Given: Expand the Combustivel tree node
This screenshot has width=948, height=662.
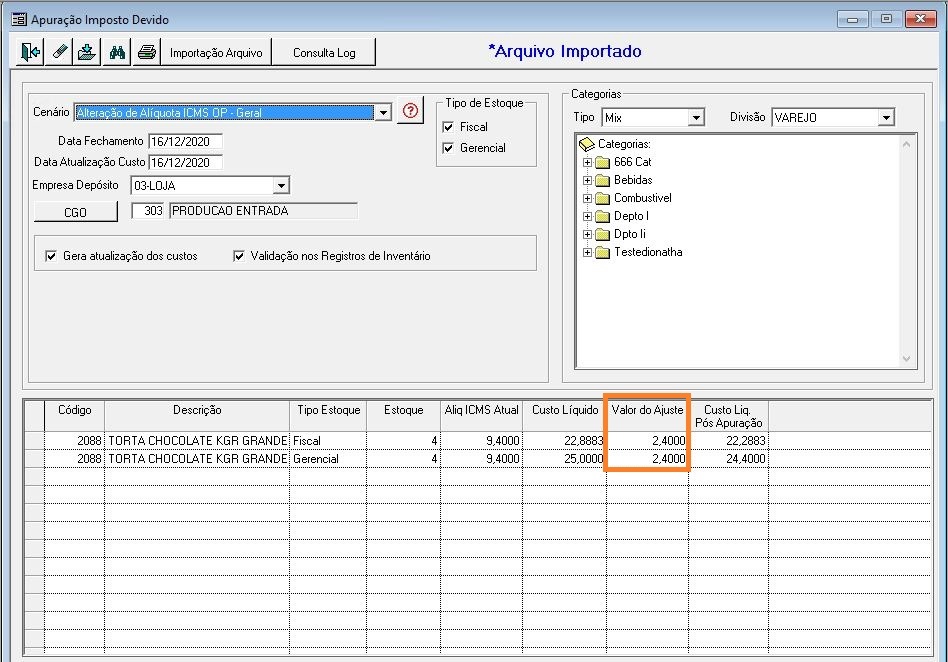Looking at the screenshot, I should point(587,198).
